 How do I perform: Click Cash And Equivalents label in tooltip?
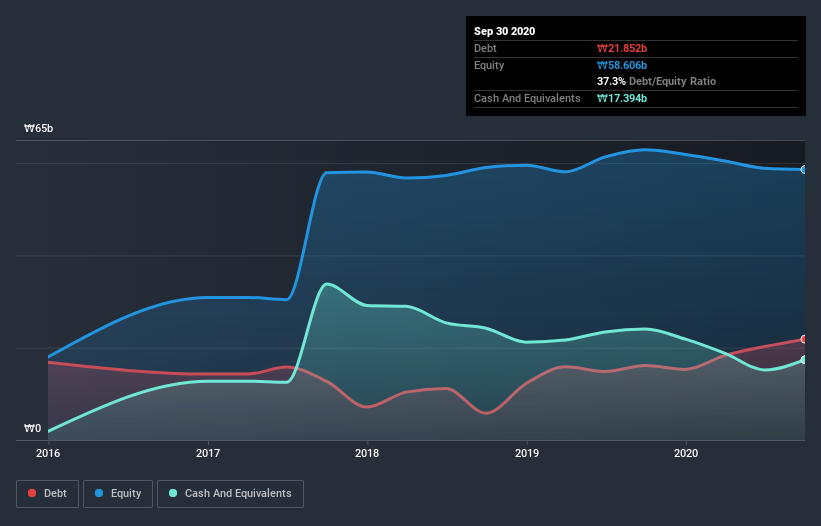[527, 98]
